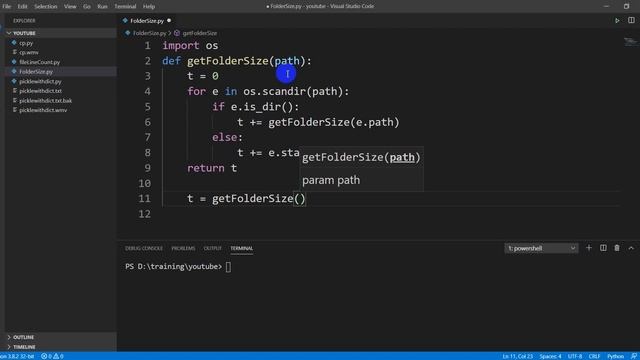Click the minimap at editor's right edge
The image size is (640, 360).
pos(630,42)
